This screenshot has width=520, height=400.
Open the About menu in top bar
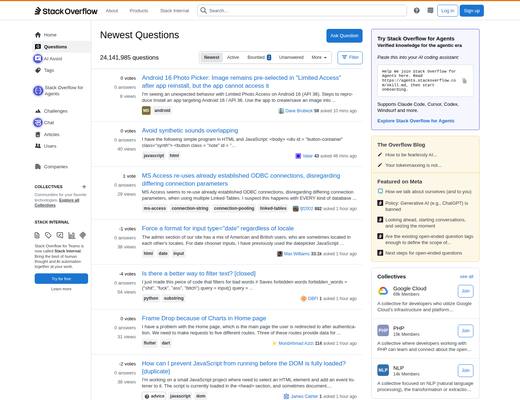click(112, 11)
